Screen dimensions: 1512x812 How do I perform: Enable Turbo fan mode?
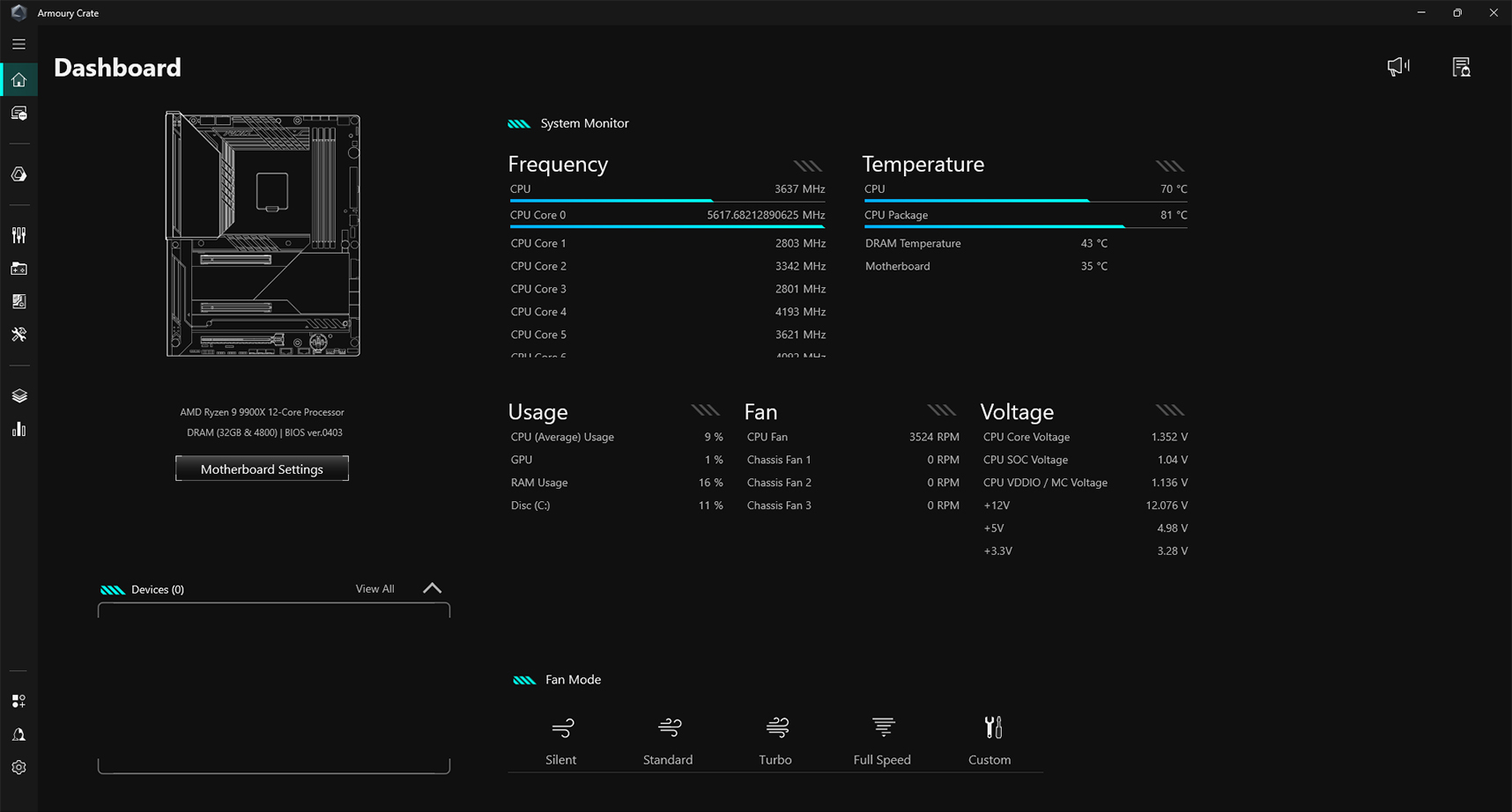(775, 740)
